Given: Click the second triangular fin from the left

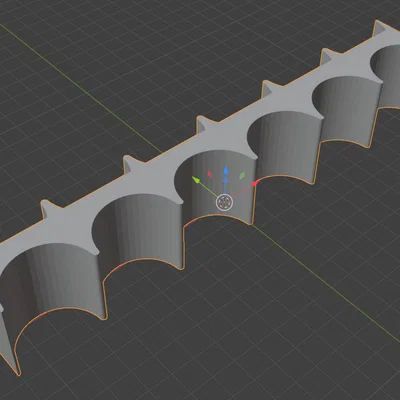Looking at the screenshot, I should click(x=133, y=164).
